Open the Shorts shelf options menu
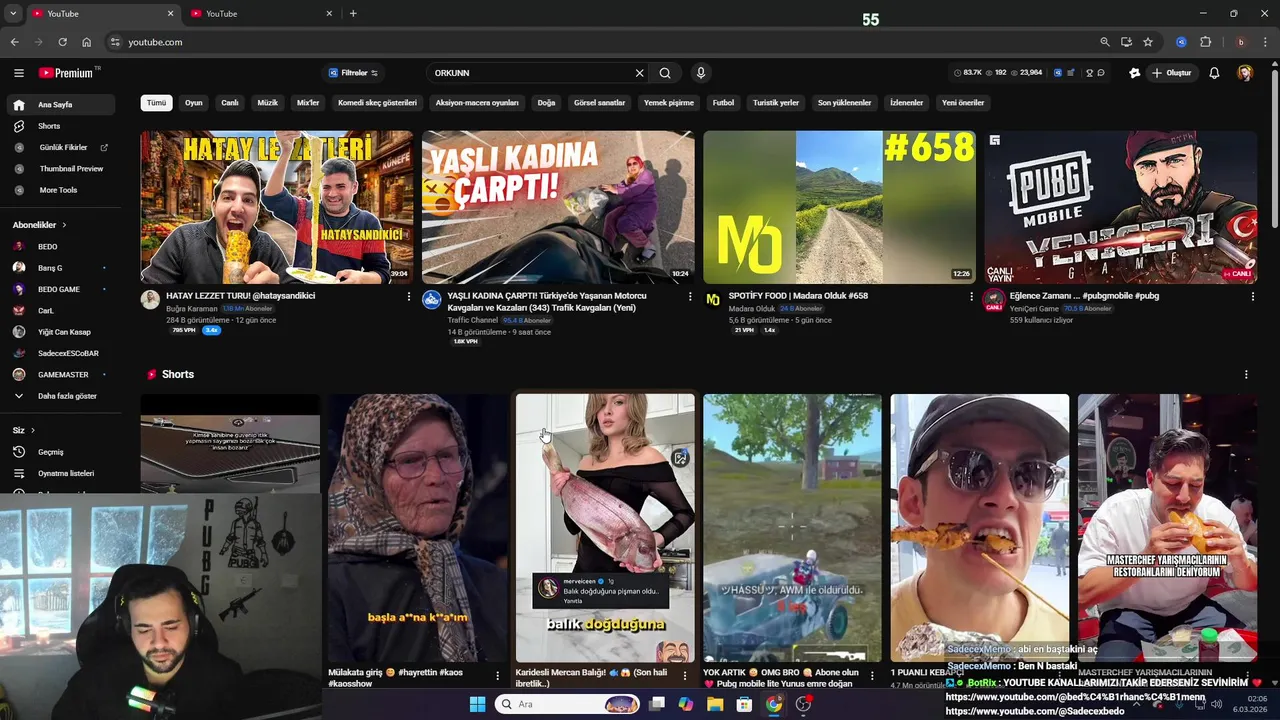This screenshot has height=720, width=1280. [1246, 374]
